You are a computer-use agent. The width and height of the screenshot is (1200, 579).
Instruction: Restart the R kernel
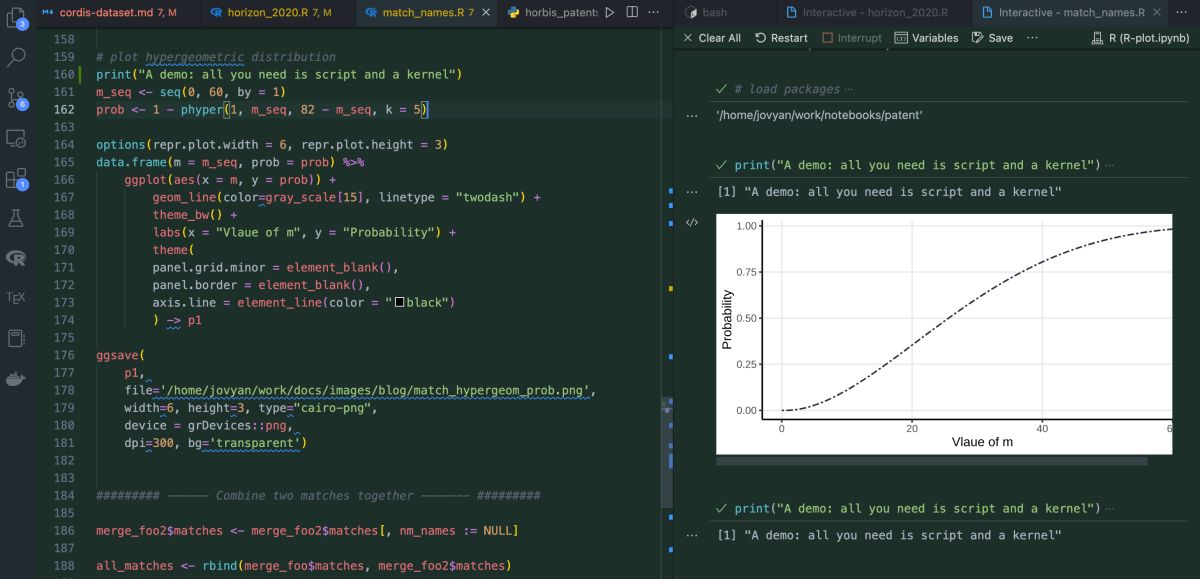[x=781, y=38]
